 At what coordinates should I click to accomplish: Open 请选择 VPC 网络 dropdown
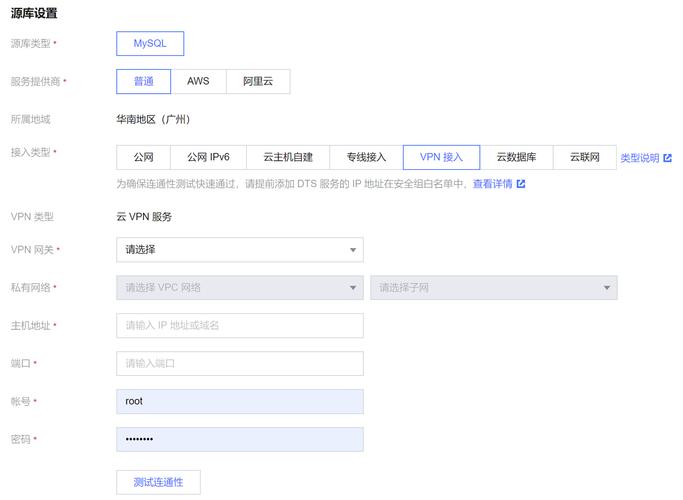click(x=240, y=288)
